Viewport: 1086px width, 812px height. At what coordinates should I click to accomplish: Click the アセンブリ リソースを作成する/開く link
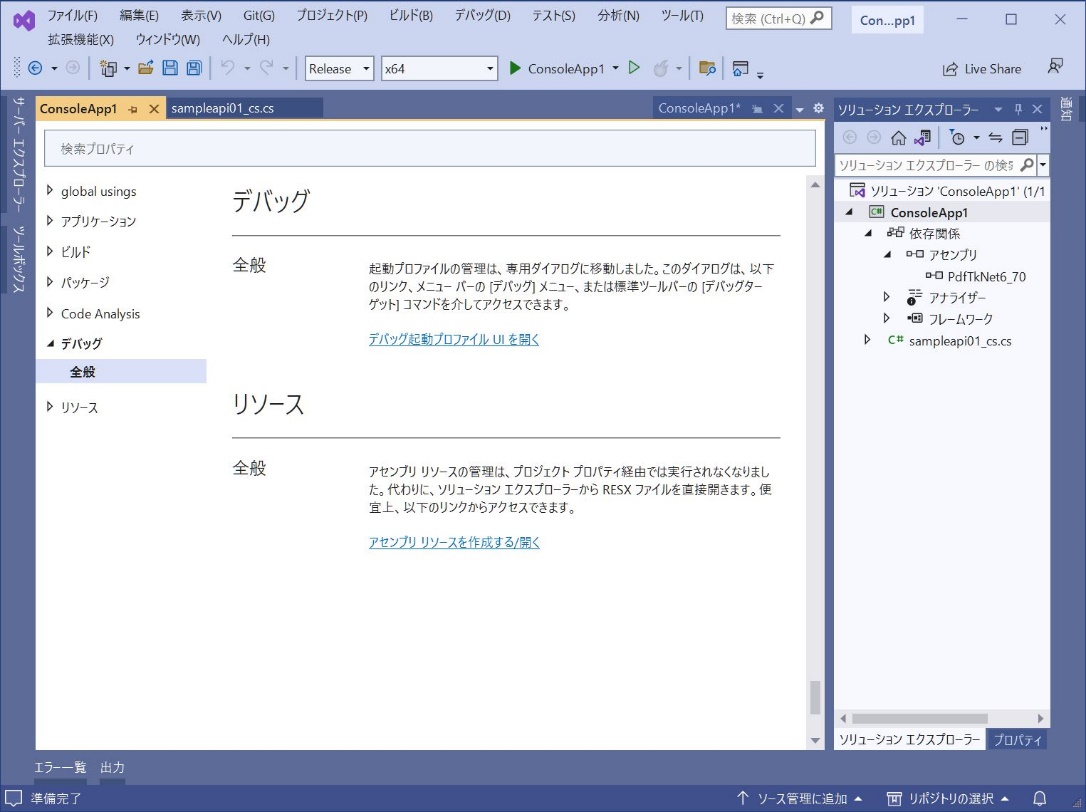click(x=454, y=542)
